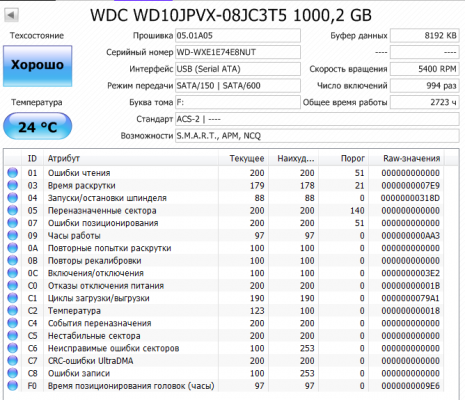Sort by the ID column header

point(32,158)
